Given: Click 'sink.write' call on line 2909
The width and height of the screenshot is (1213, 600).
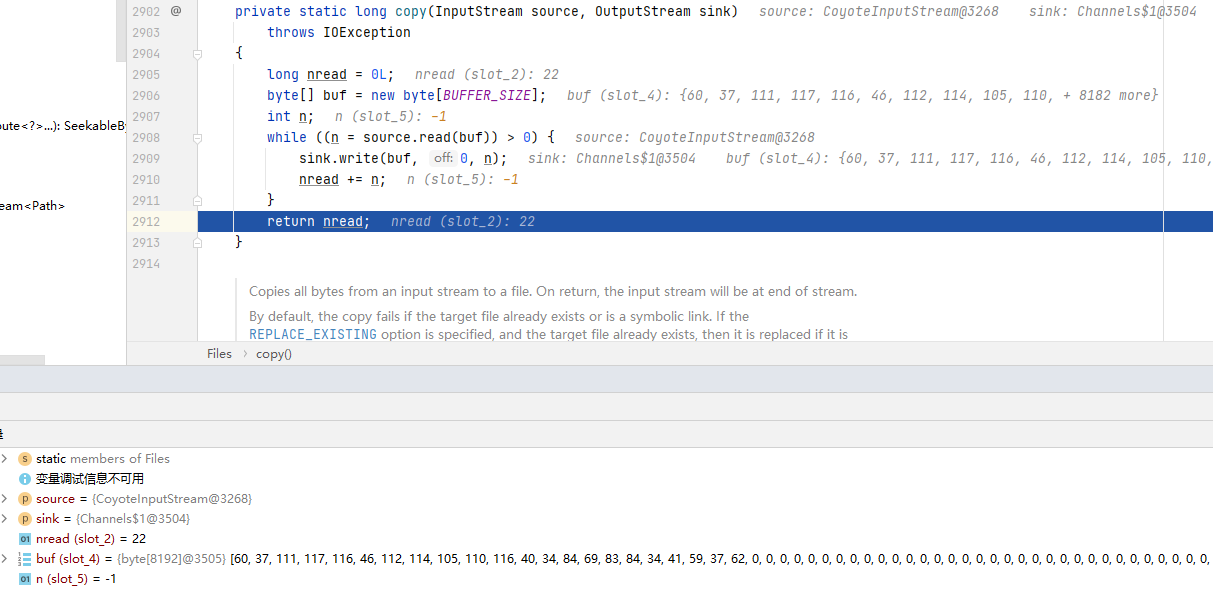Looking at the screenshot, I should coord(339,158).
